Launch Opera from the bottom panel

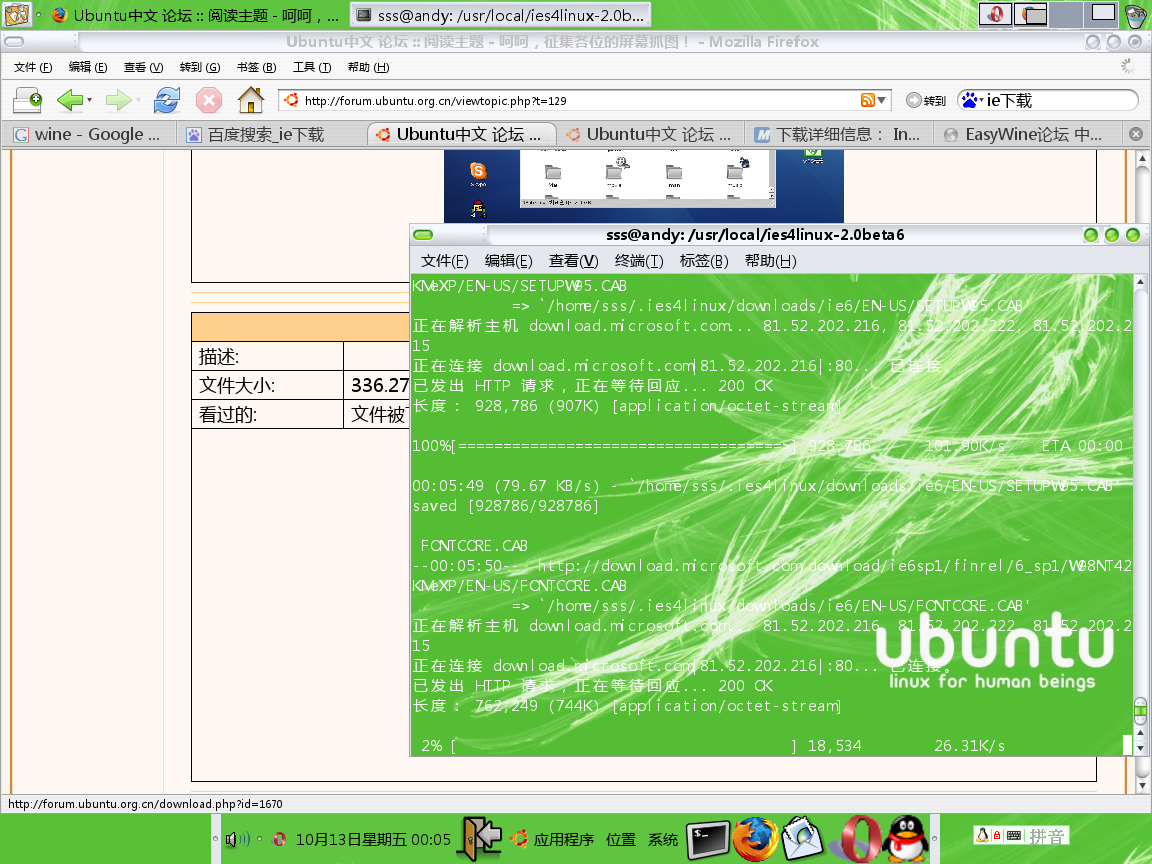tap(857, 838)
